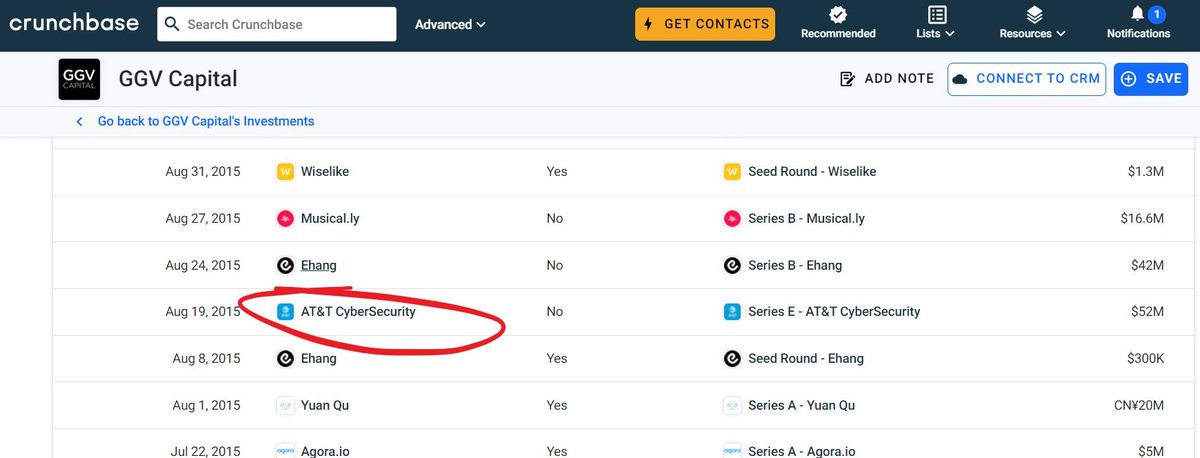The height and width of the screenshot is (458, 1200).
Task: Open the Series B - Musical.ly link
Action: [807, 218]
